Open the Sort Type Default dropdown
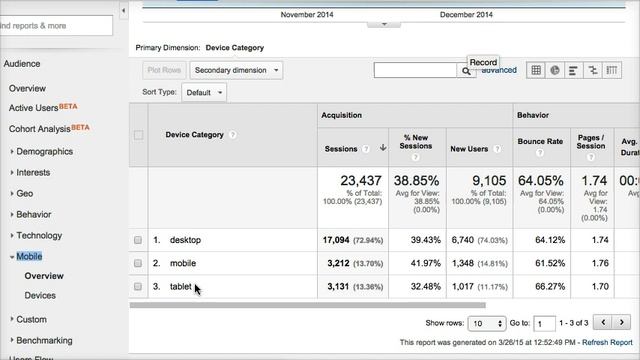The width and height of the screenshot is (640, 360). point(204,93)
